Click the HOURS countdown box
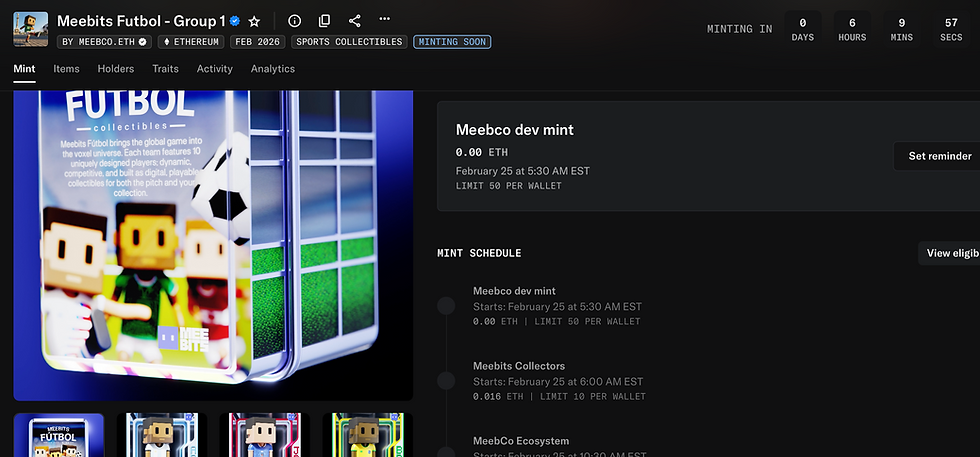980x457 pixels. (x=852, y=29)
